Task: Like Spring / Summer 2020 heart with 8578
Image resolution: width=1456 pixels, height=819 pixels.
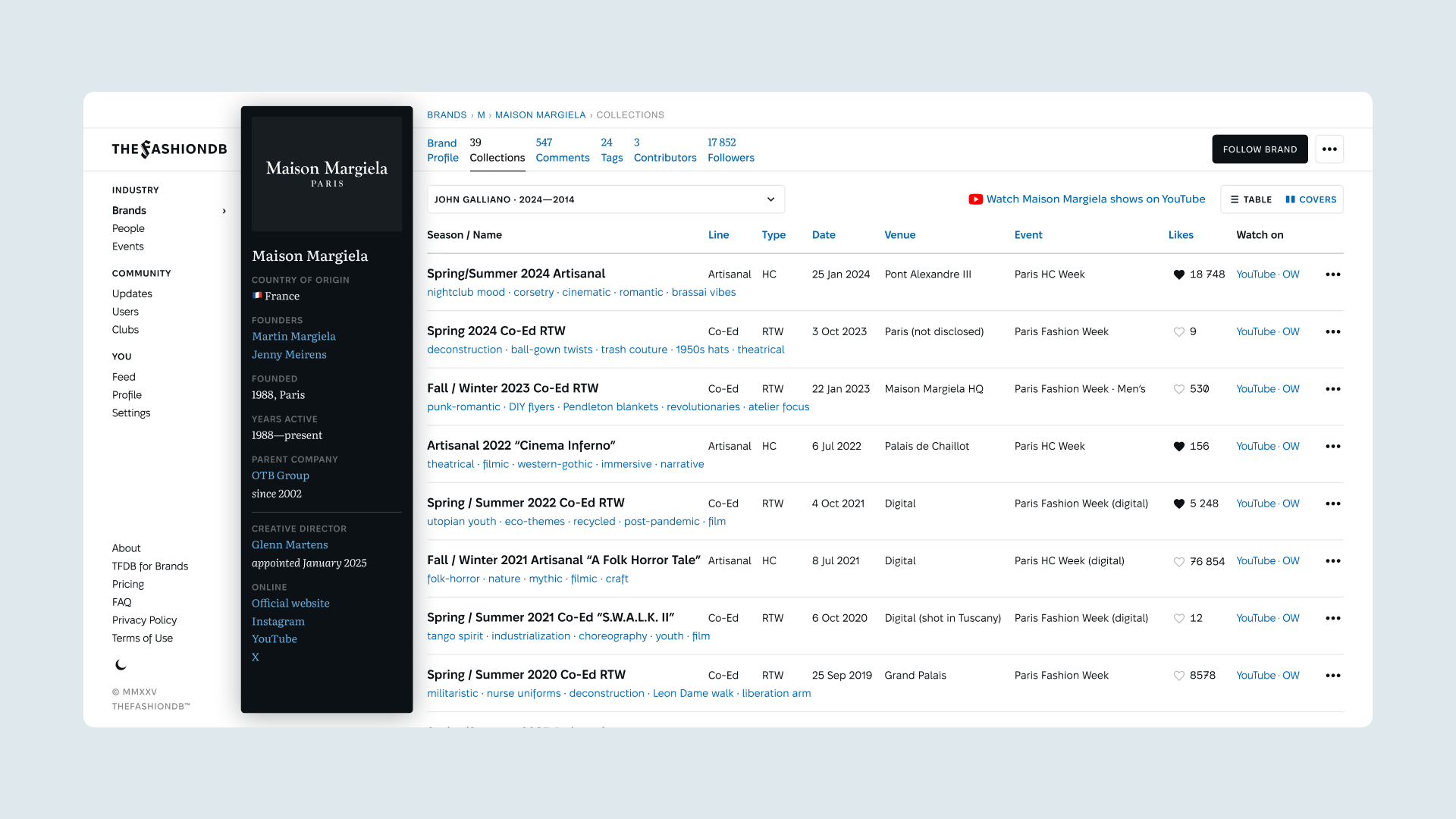Action: click(1178, 676)
